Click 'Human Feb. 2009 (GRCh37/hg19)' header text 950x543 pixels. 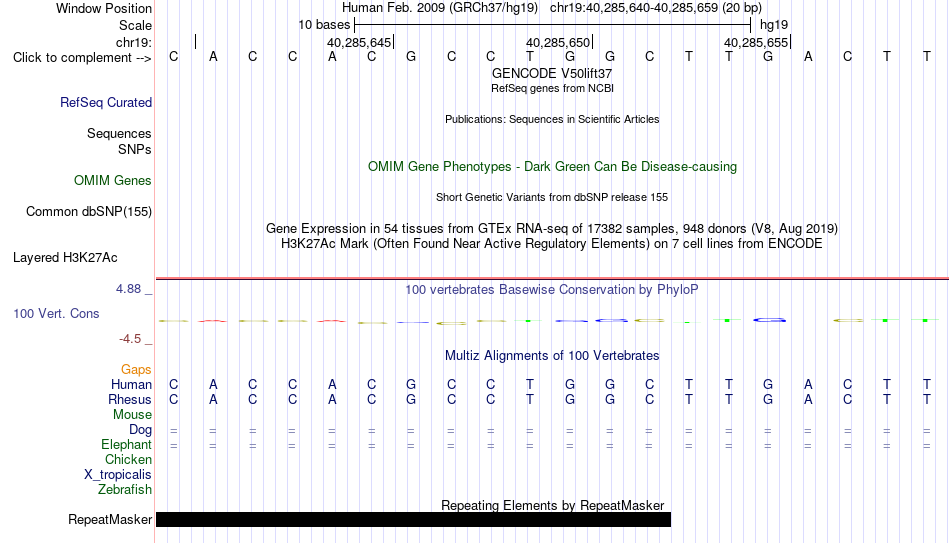pyautogui.click(x=440, y=8)
